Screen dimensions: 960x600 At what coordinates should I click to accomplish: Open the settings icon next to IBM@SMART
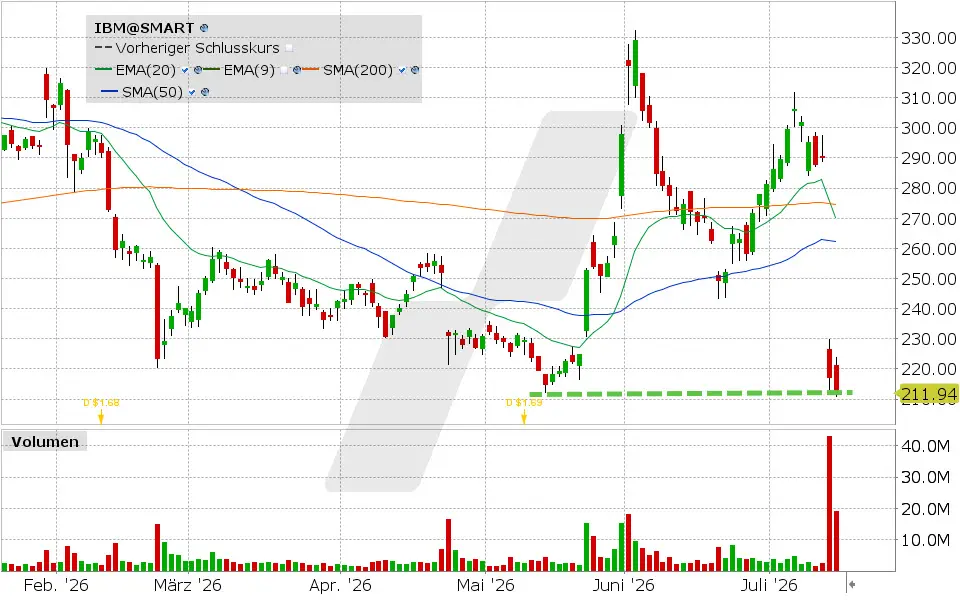[204, 28]
